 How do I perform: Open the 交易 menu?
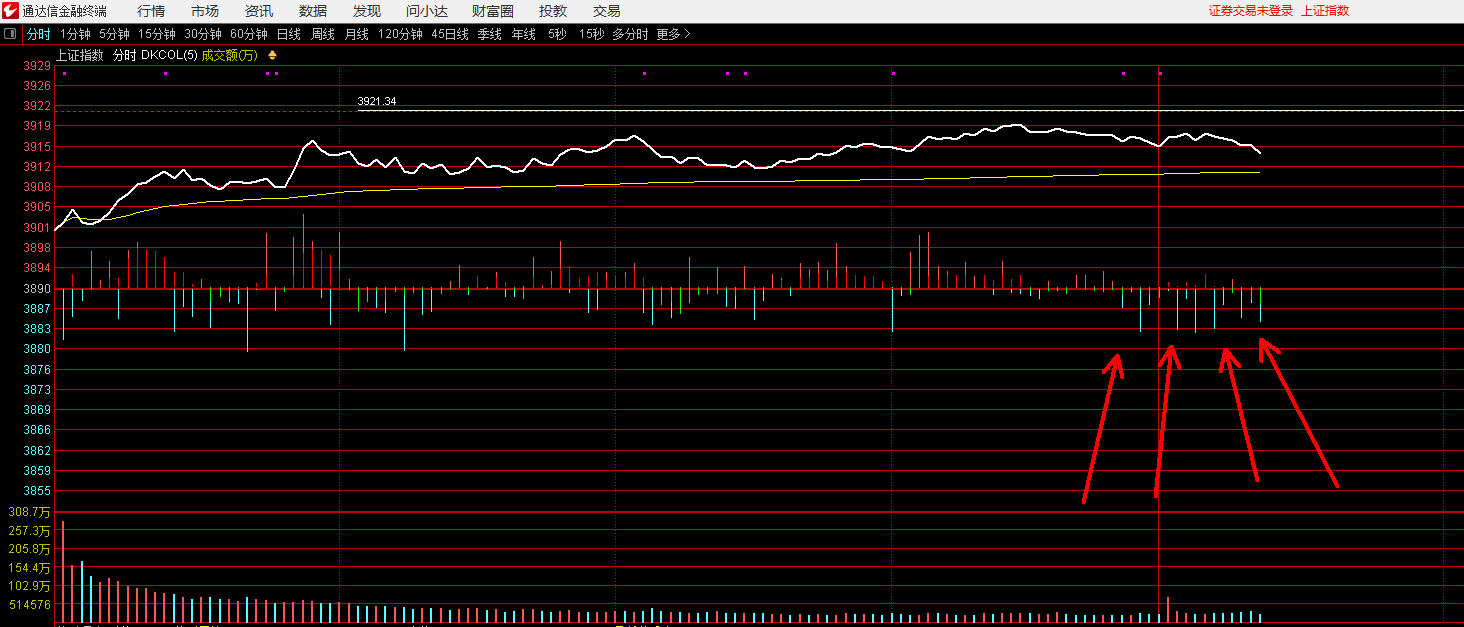(607, 11)
